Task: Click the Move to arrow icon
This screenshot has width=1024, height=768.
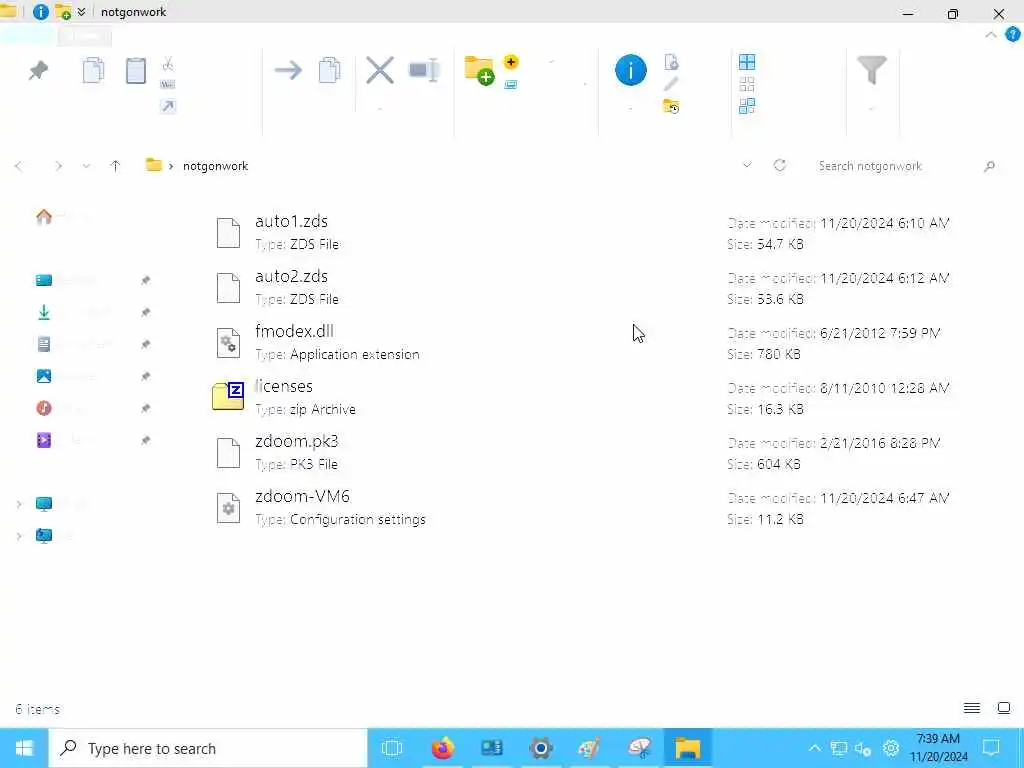Action: click(x=288, y=70)
